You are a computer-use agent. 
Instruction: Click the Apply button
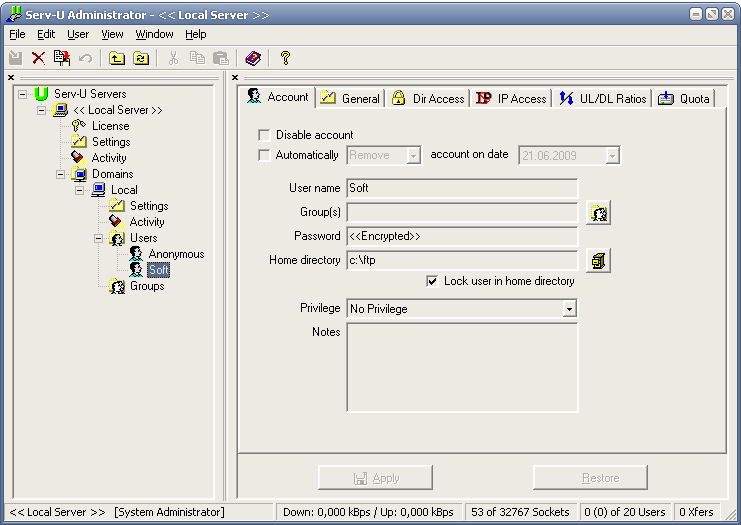375,478
